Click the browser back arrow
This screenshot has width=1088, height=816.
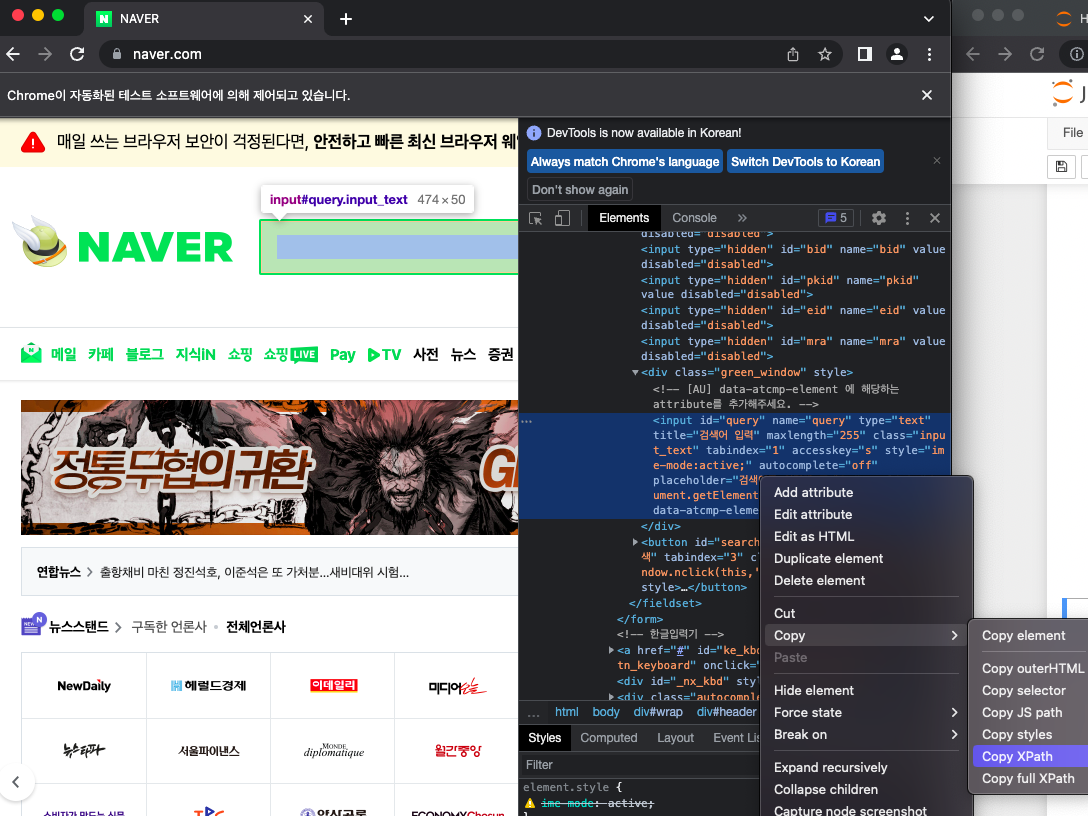point(13,54)
